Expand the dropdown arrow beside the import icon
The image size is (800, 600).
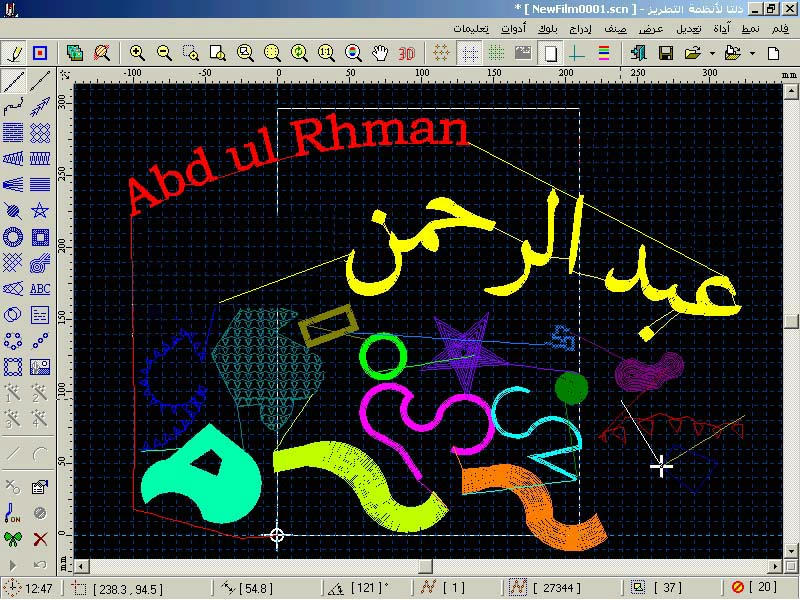tap(752, 53)
